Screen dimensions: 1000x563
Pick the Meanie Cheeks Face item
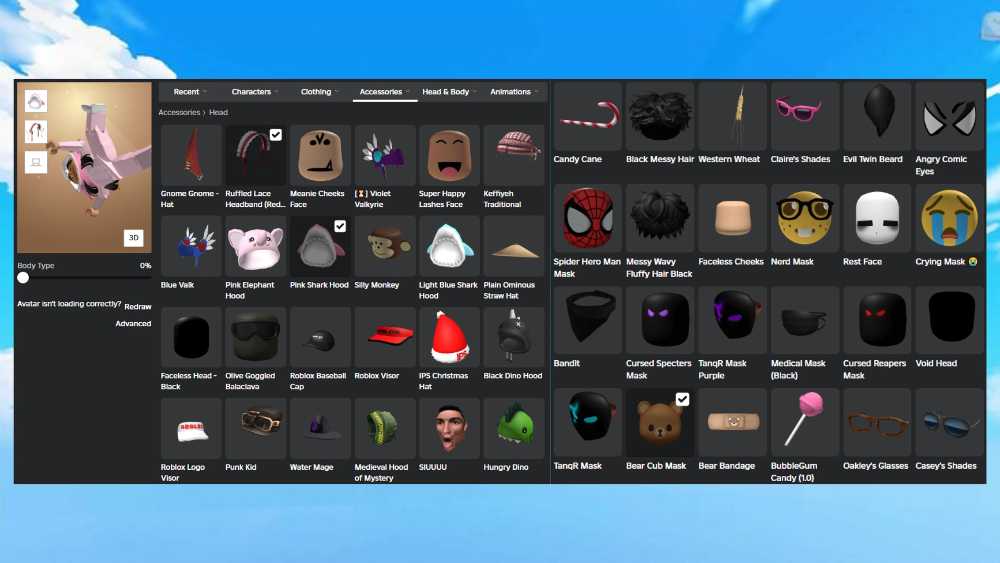(x=320, y=155)
